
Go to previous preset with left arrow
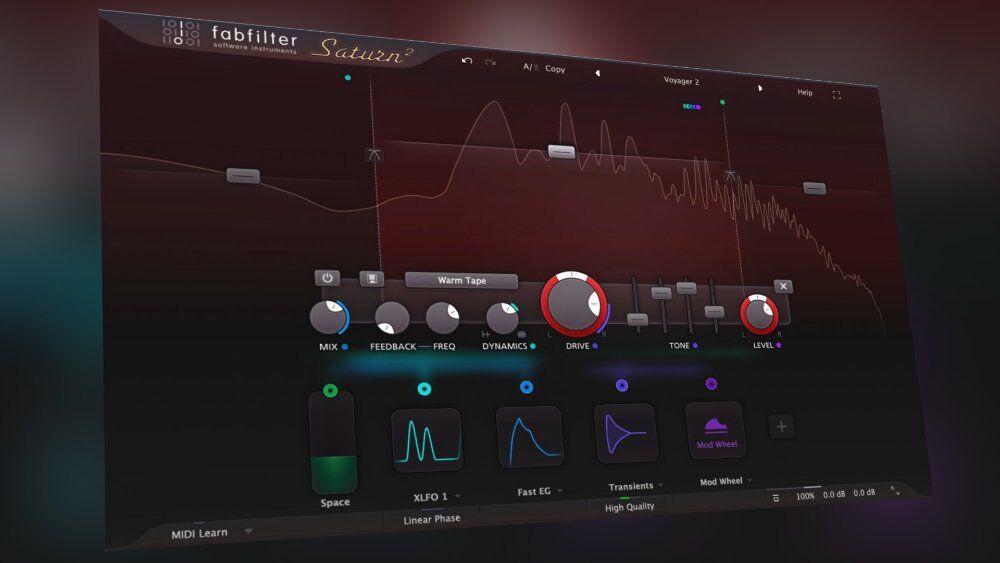(x=598, y=73)
